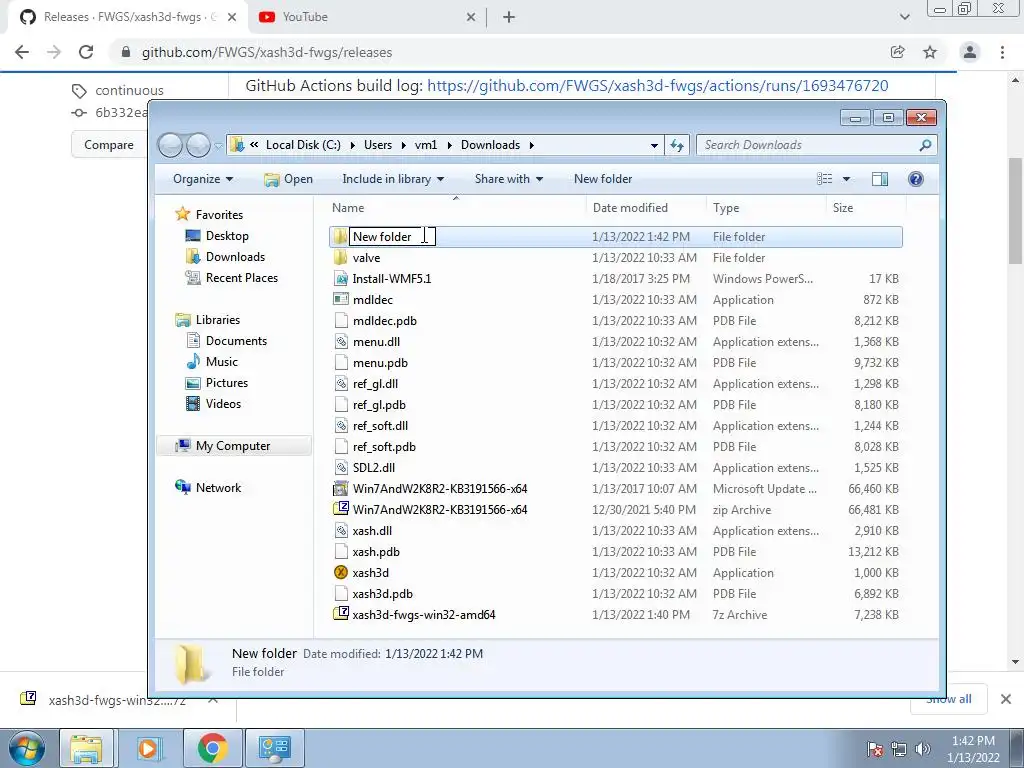This screenshot has height=768, width=1024.
Task: Click the Compare button on GitHub page
Action: point(108,145)
